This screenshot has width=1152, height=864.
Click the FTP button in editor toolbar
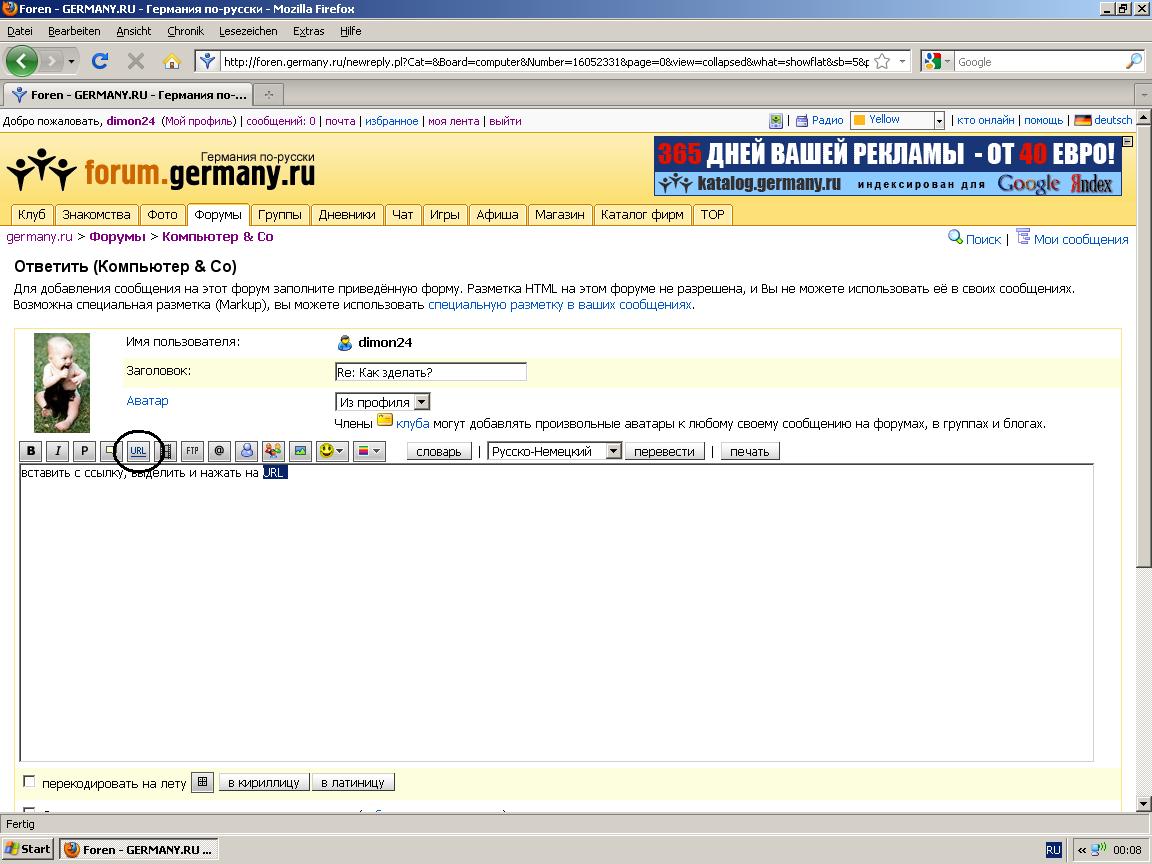[x=192, y=451]
